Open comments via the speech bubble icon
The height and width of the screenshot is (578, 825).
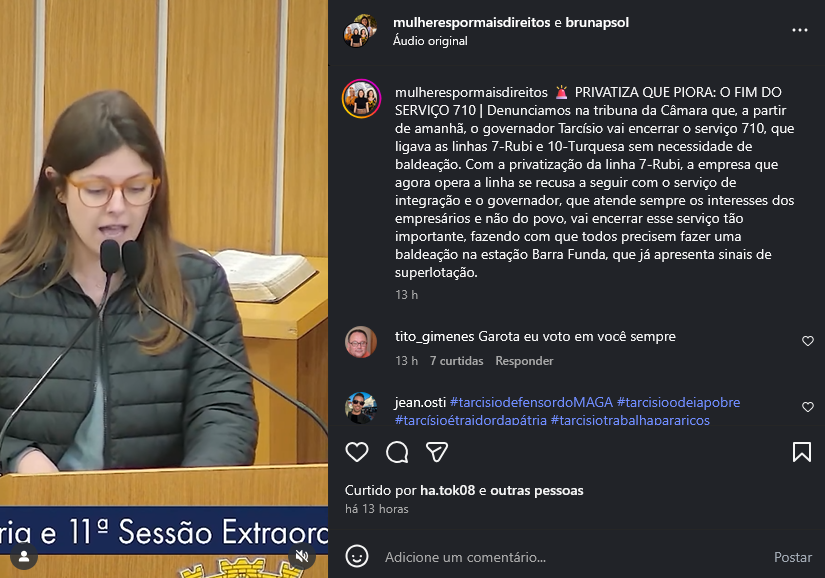tap(397, 452)
